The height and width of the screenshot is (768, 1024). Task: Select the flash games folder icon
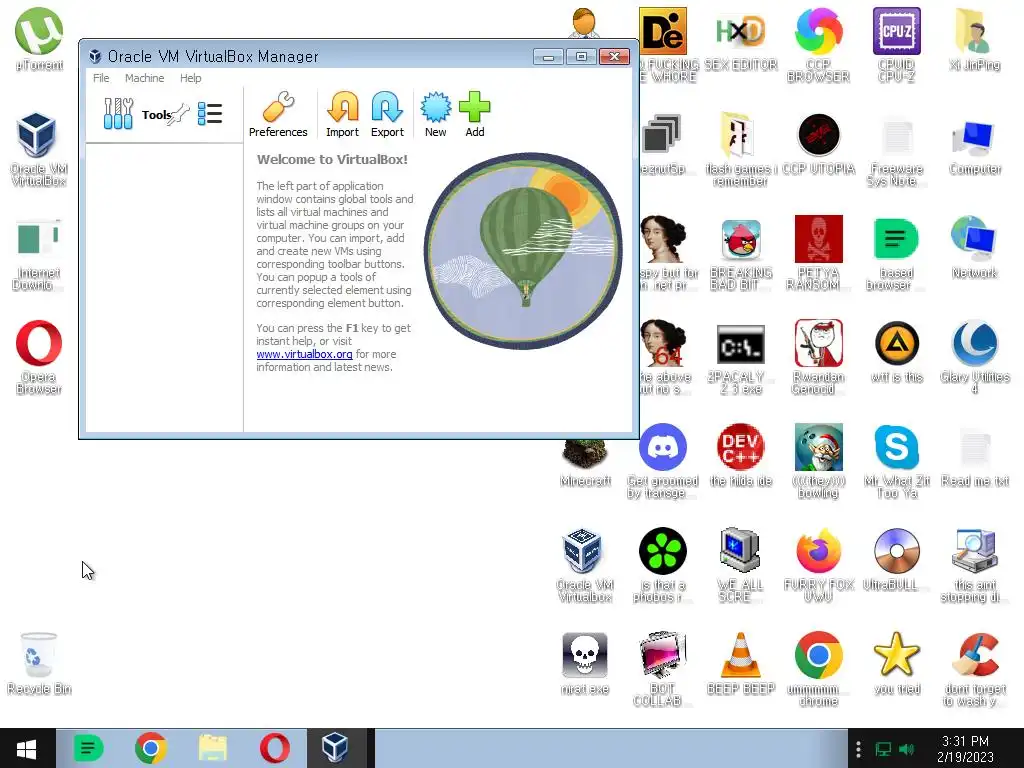(x=741, y=149)
